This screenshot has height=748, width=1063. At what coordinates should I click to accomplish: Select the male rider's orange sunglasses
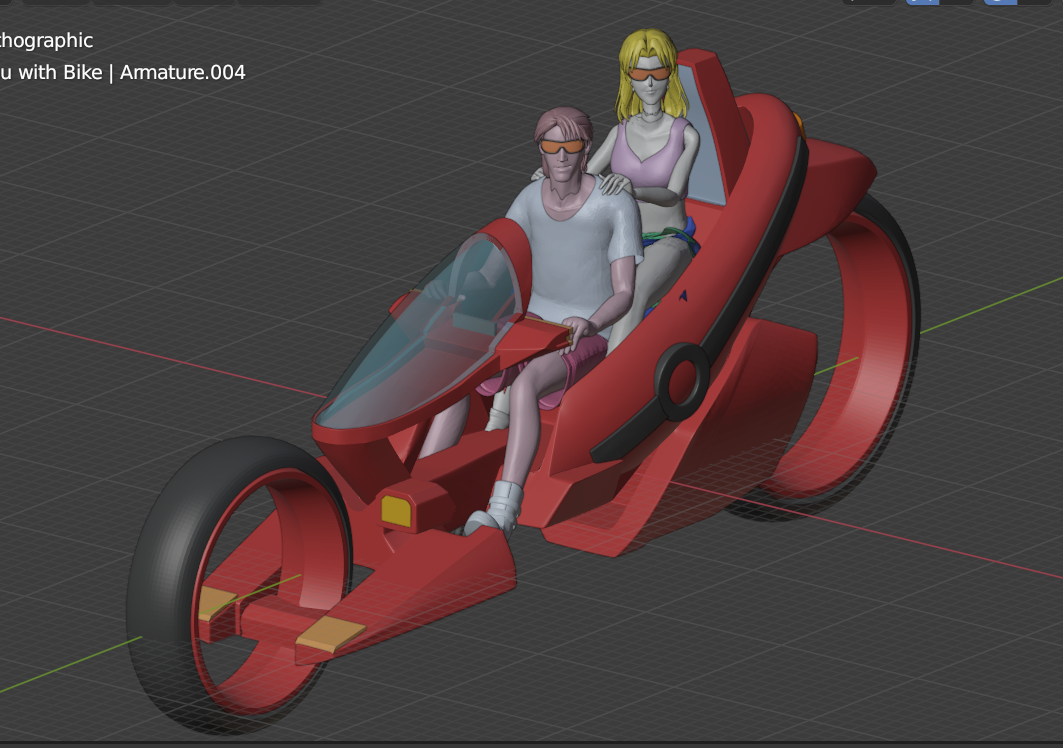pos(562,146)
